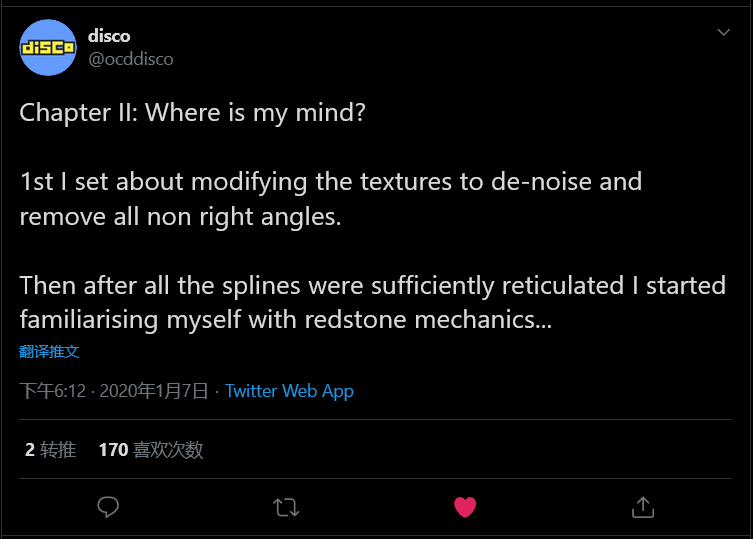Click the "Chapter II: Where is my mind?" line
This screenshot has height=539, width=753.
coord(192,112)
